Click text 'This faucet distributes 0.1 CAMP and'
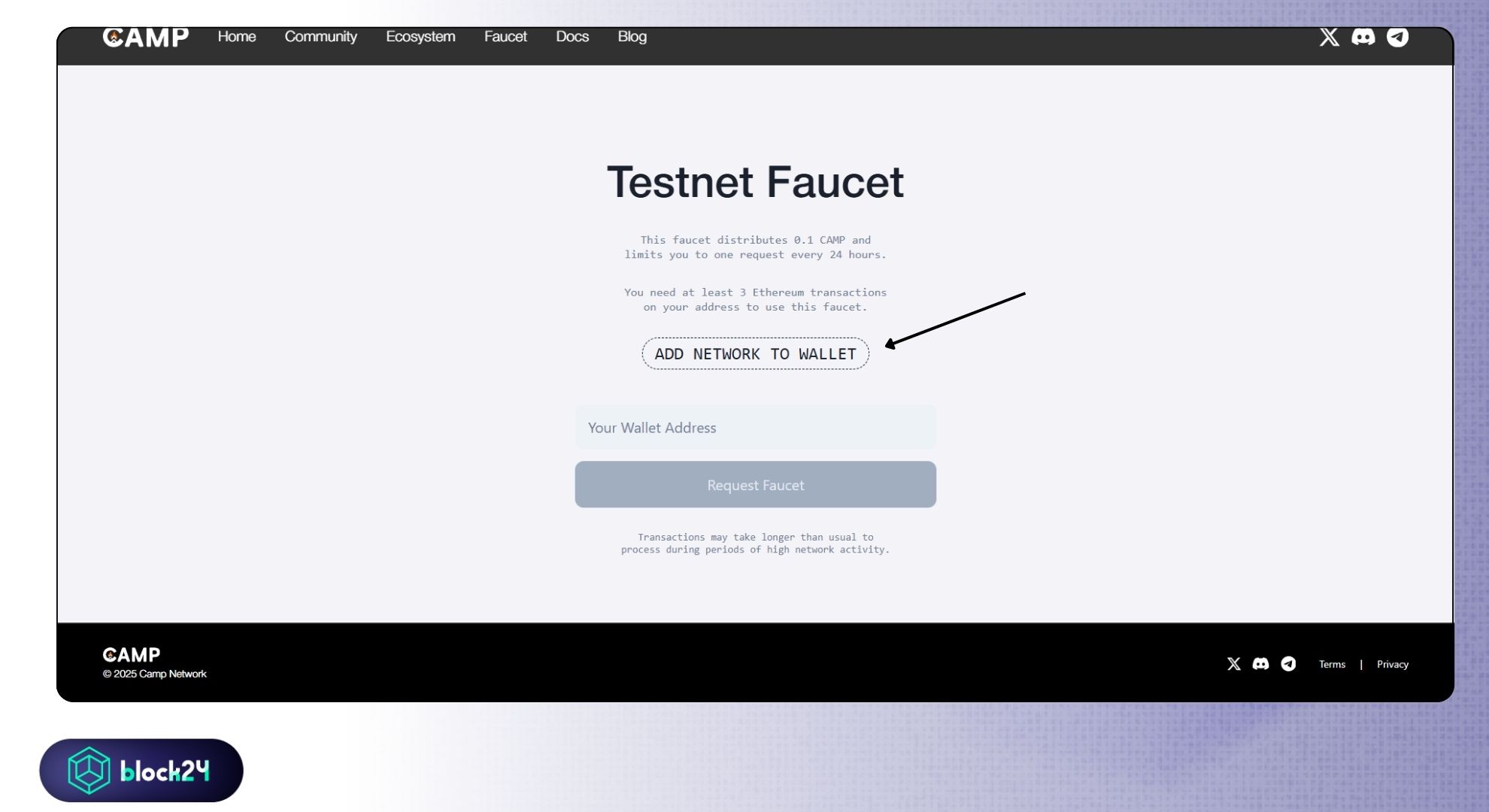The height and width of the screenshot is (812, 1489). [x=755, y=240]
